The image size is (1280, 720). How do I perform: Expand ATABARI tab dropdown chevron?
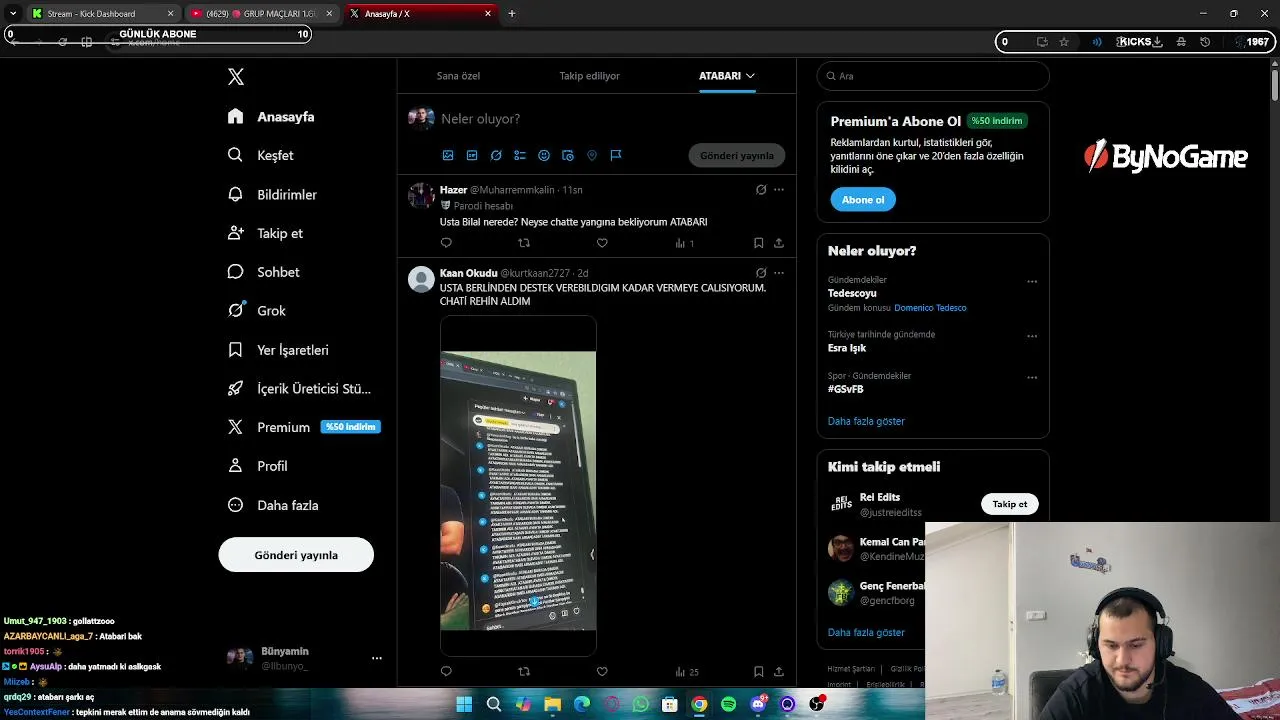coord(750,76)
